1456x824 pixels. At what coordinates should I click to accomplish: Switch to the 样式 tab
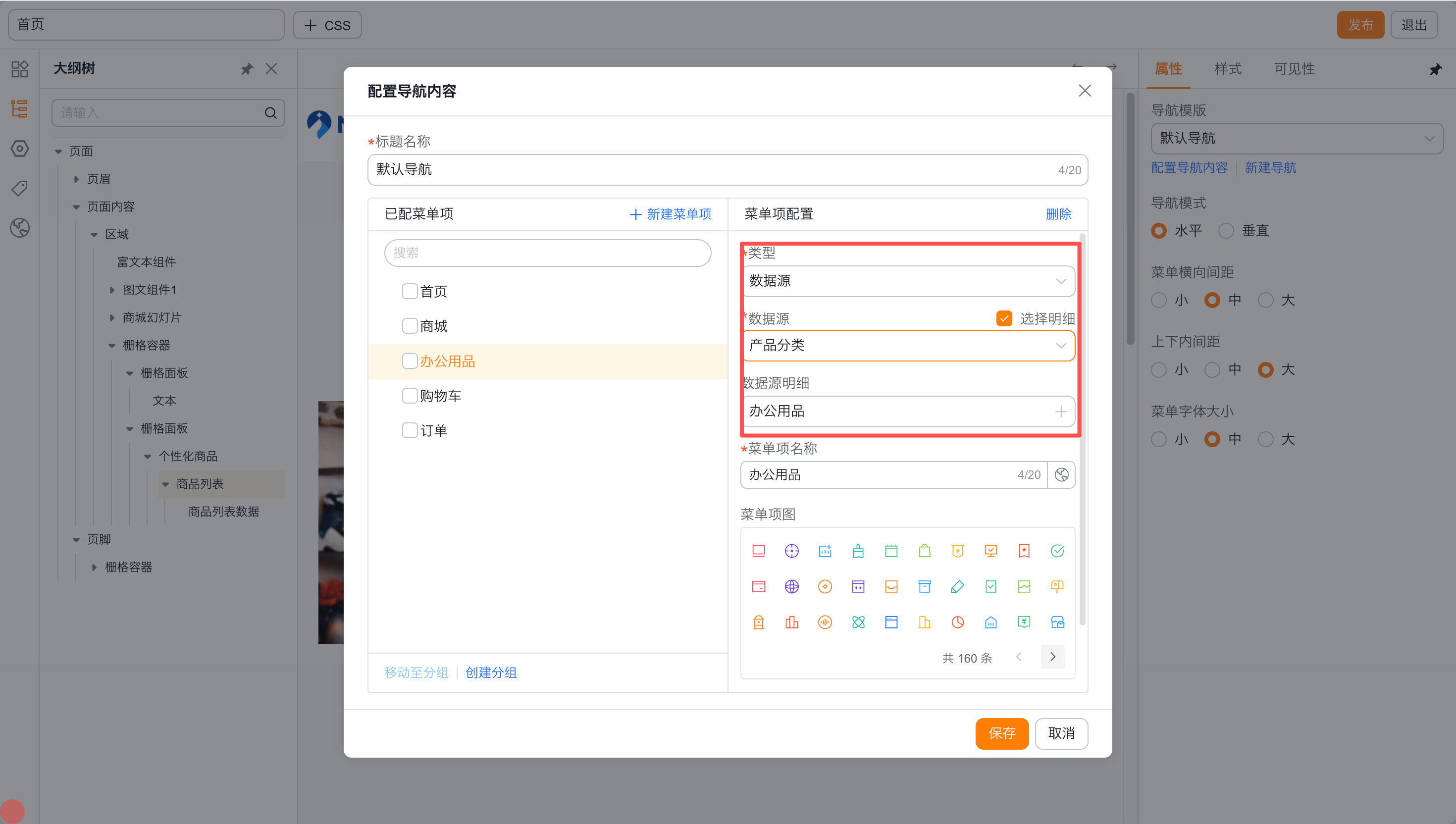(1227, 69)
